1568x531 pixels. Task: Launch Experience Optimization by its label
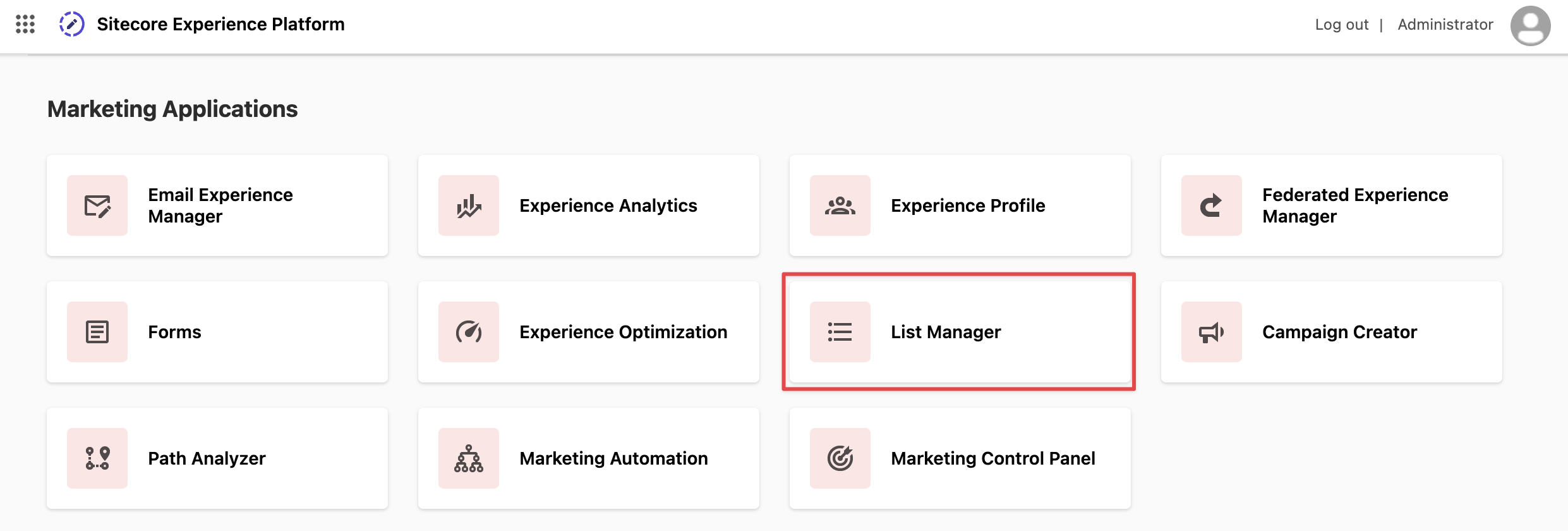(624, 332)
